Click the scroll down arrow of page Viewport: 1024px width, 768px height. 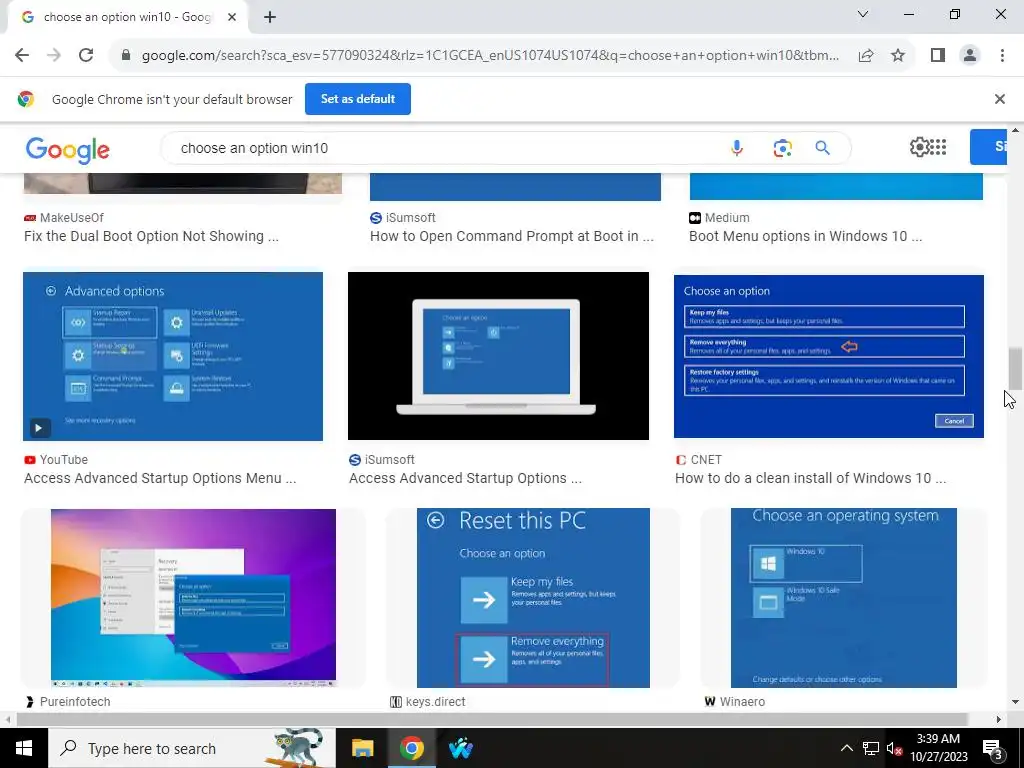1015,703
